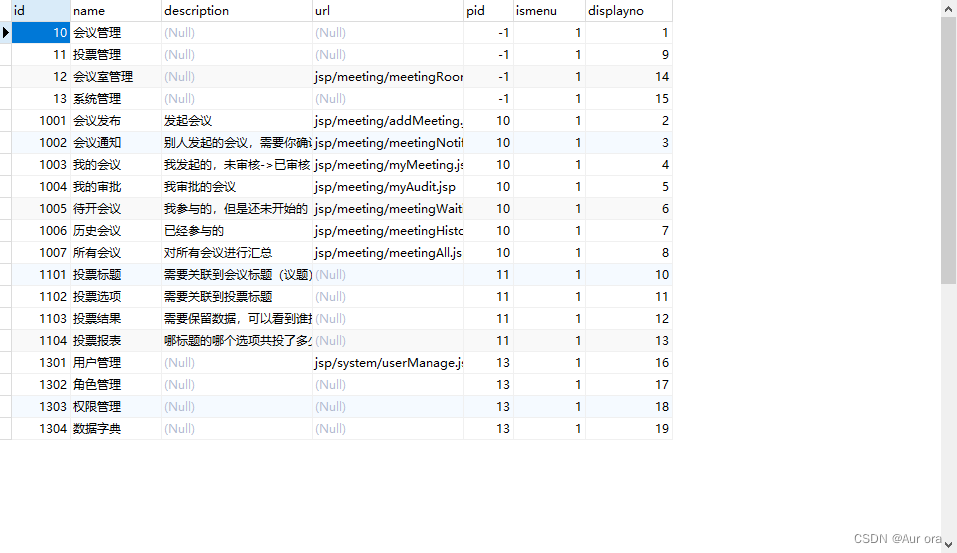Click the displayno column header
957x553 pixels.
629,11
